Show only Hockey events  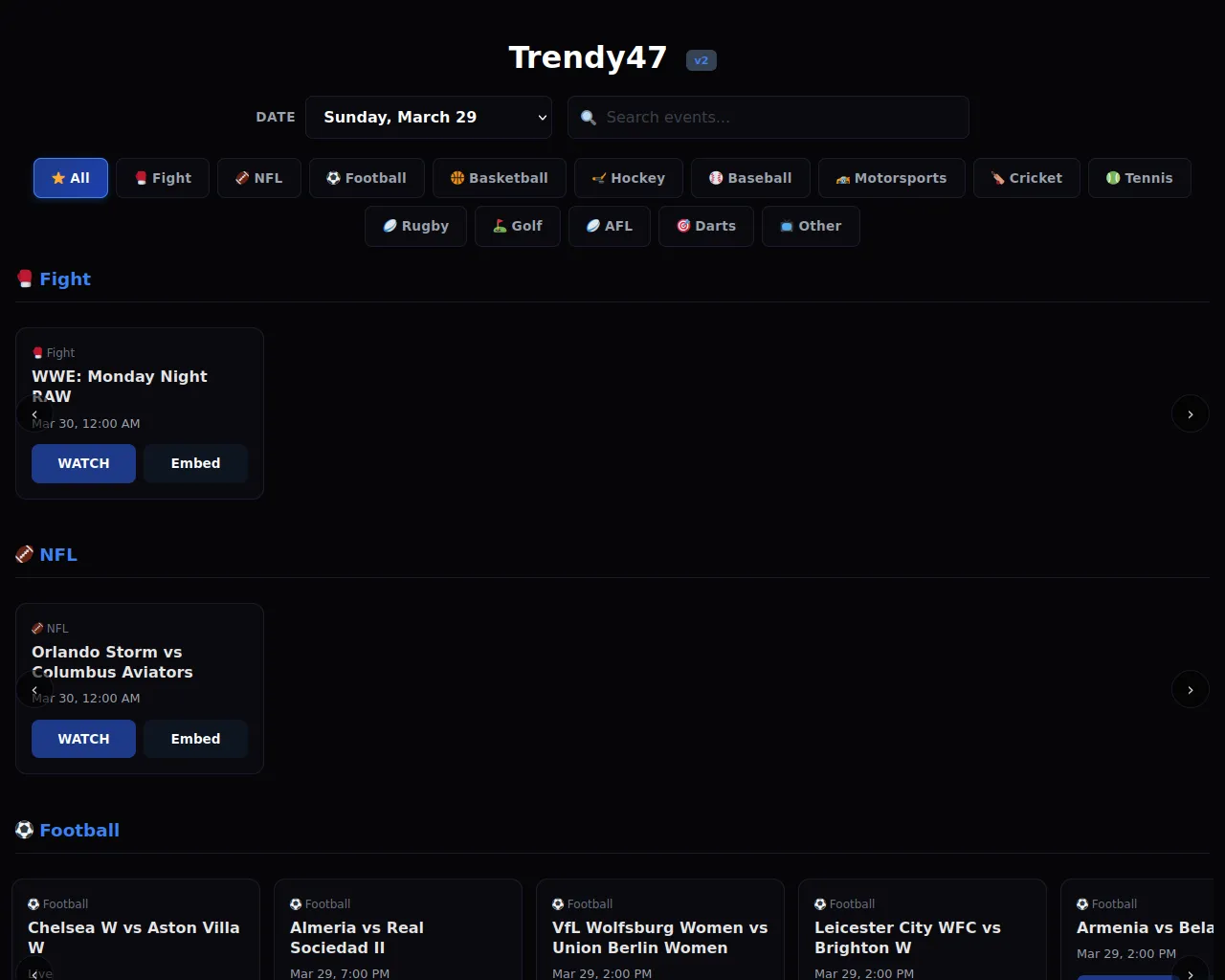(629, 178)
